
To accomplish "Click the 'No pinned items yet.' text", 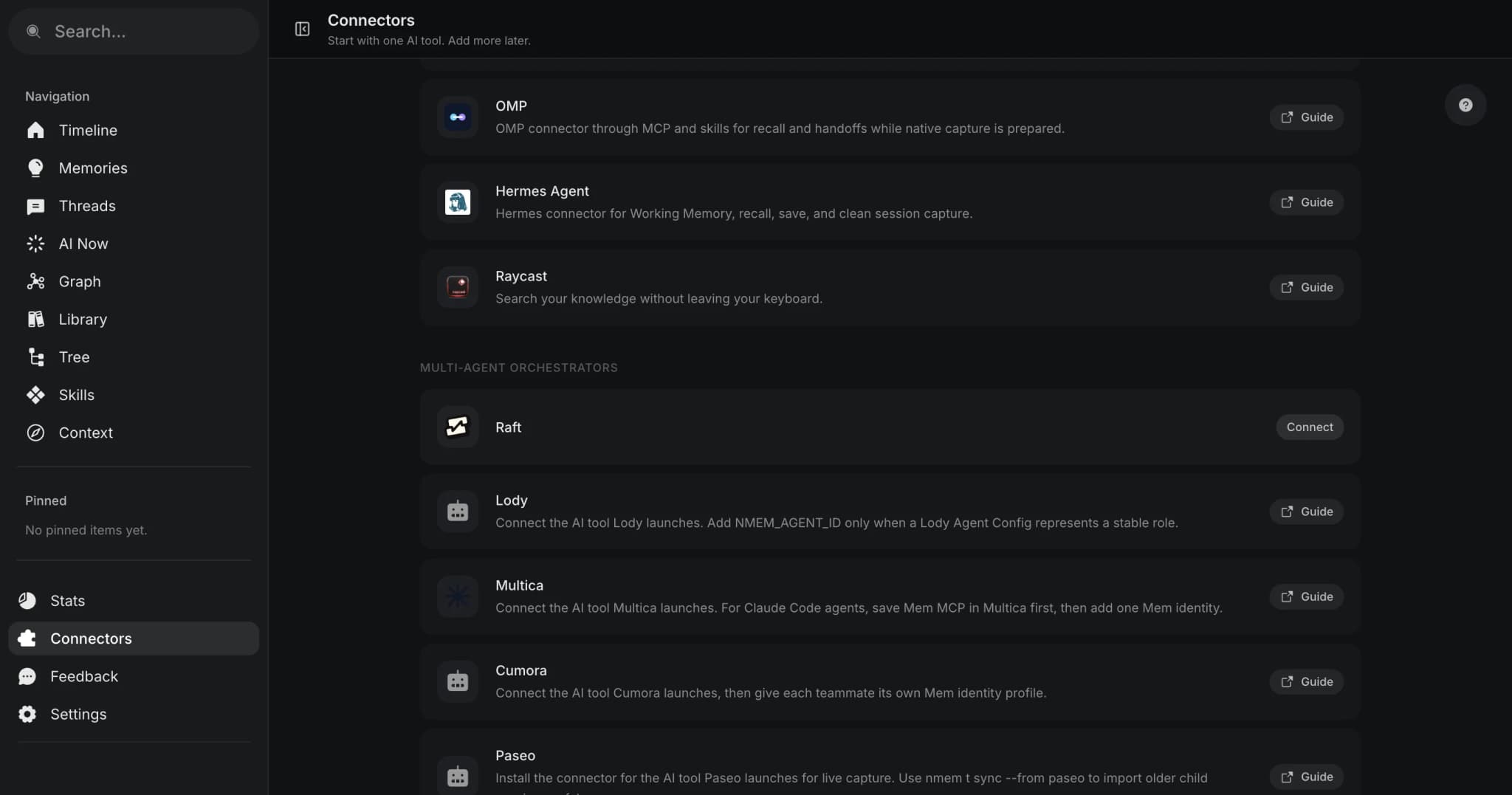I will coord(86,530).
